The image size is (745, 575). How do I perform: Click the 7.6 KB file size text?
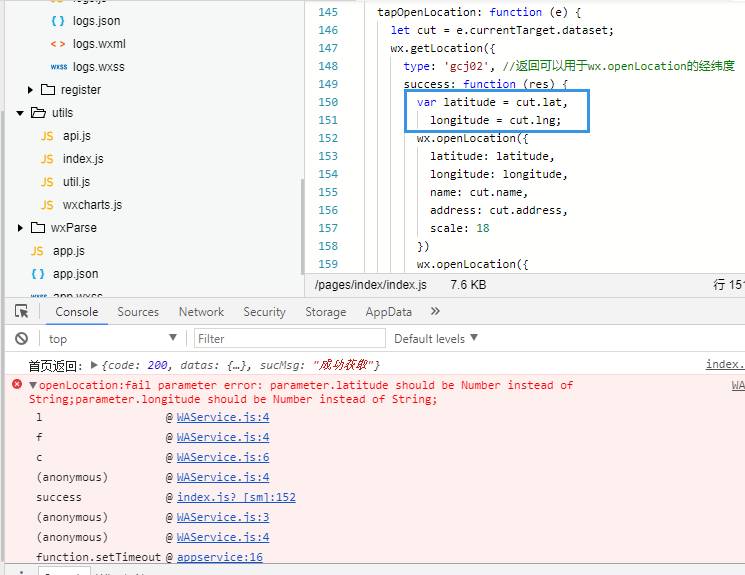point(468,285)
